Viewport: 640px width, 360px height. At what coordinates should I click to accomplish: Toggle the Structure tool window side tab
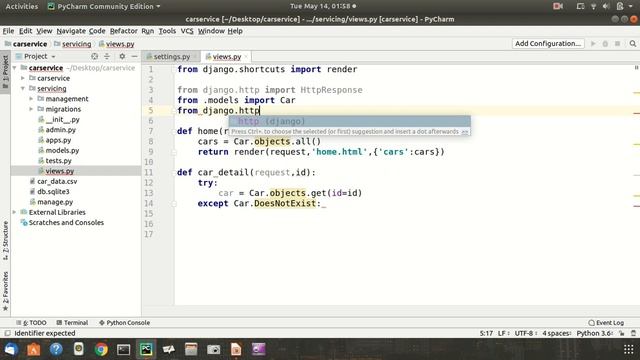click(x=5, y=241)
